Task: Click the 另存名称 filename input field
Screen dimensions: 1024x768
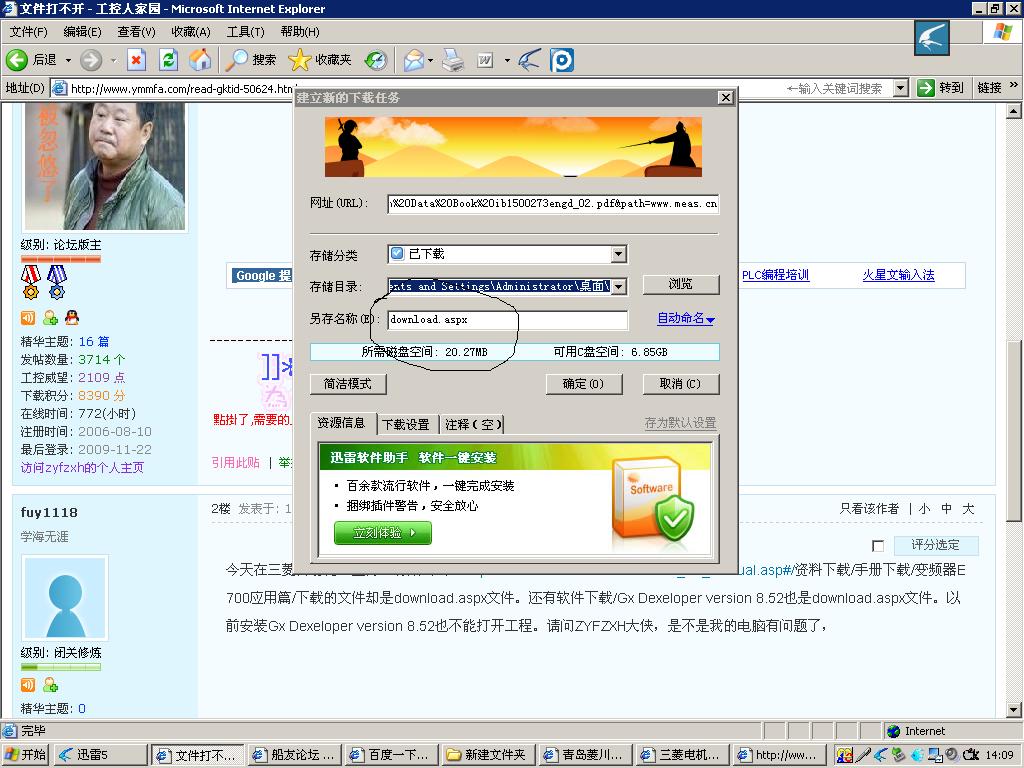Action: (507, 320)
